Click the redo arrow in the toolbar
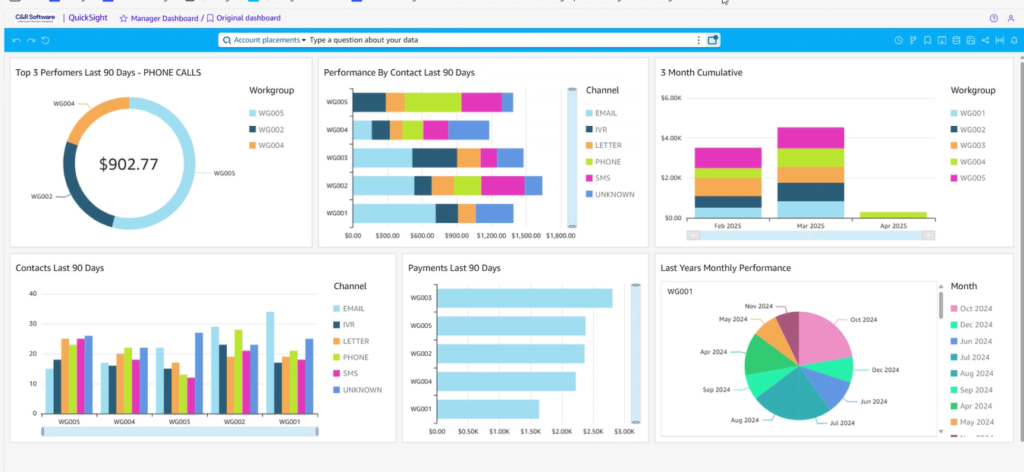 [x=31, y=40]
